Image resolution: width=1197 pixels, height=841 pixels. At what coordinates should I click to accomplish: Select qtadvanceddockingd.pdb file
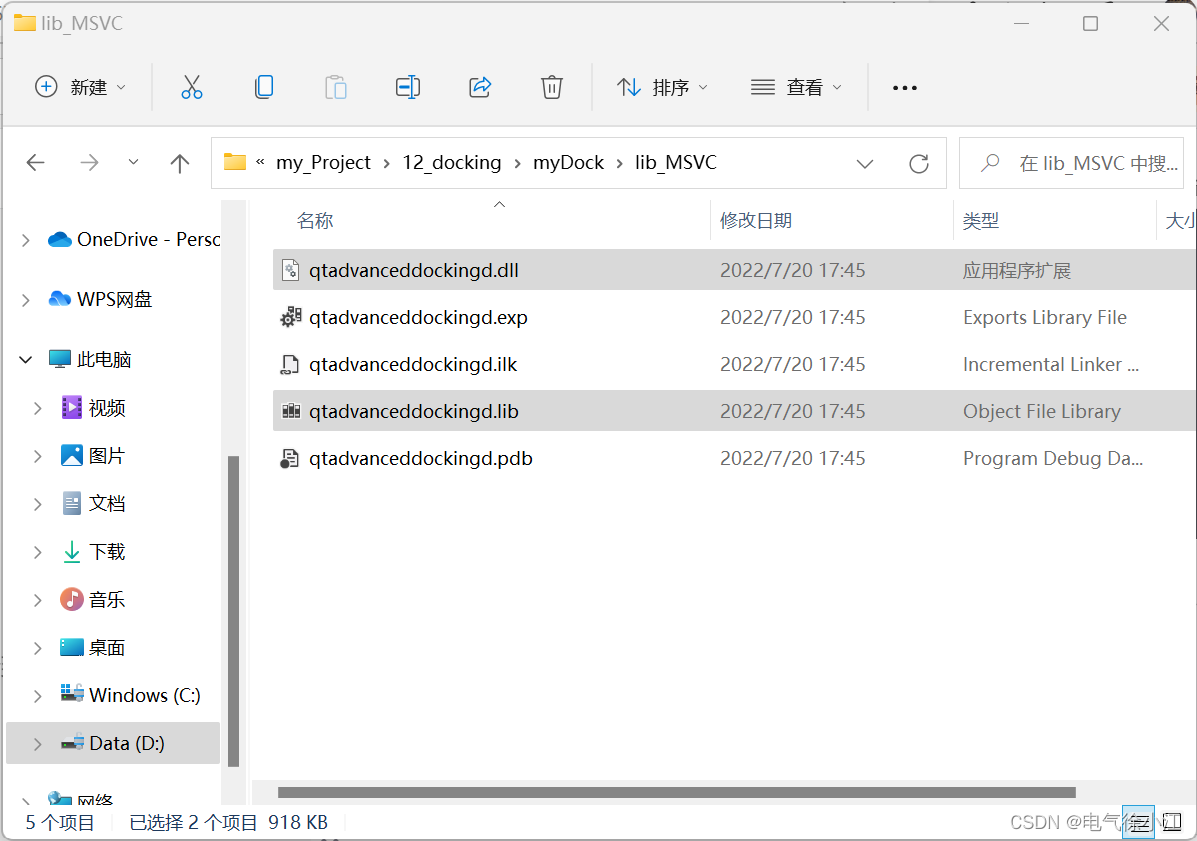pyautogui.click(x=420, y=458)
